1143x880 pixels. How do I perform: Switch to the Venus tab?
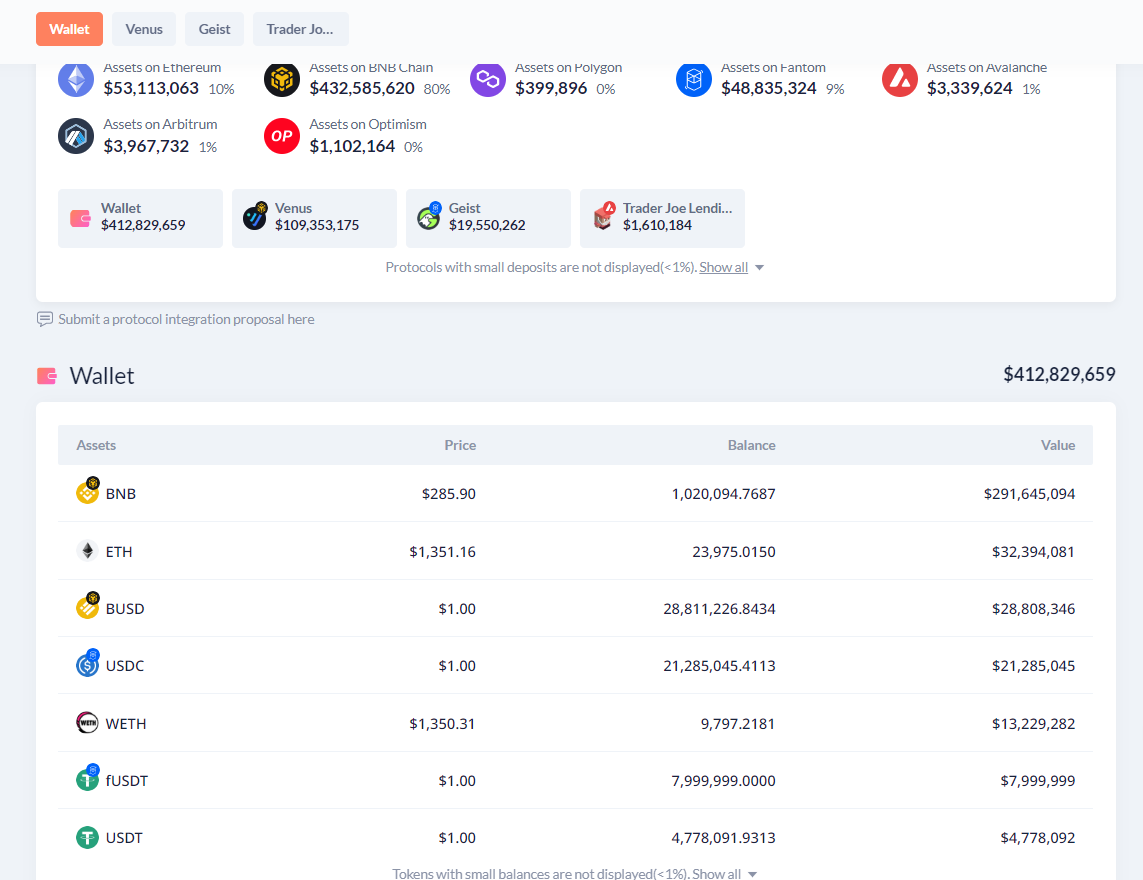click(x=144, y=29)
